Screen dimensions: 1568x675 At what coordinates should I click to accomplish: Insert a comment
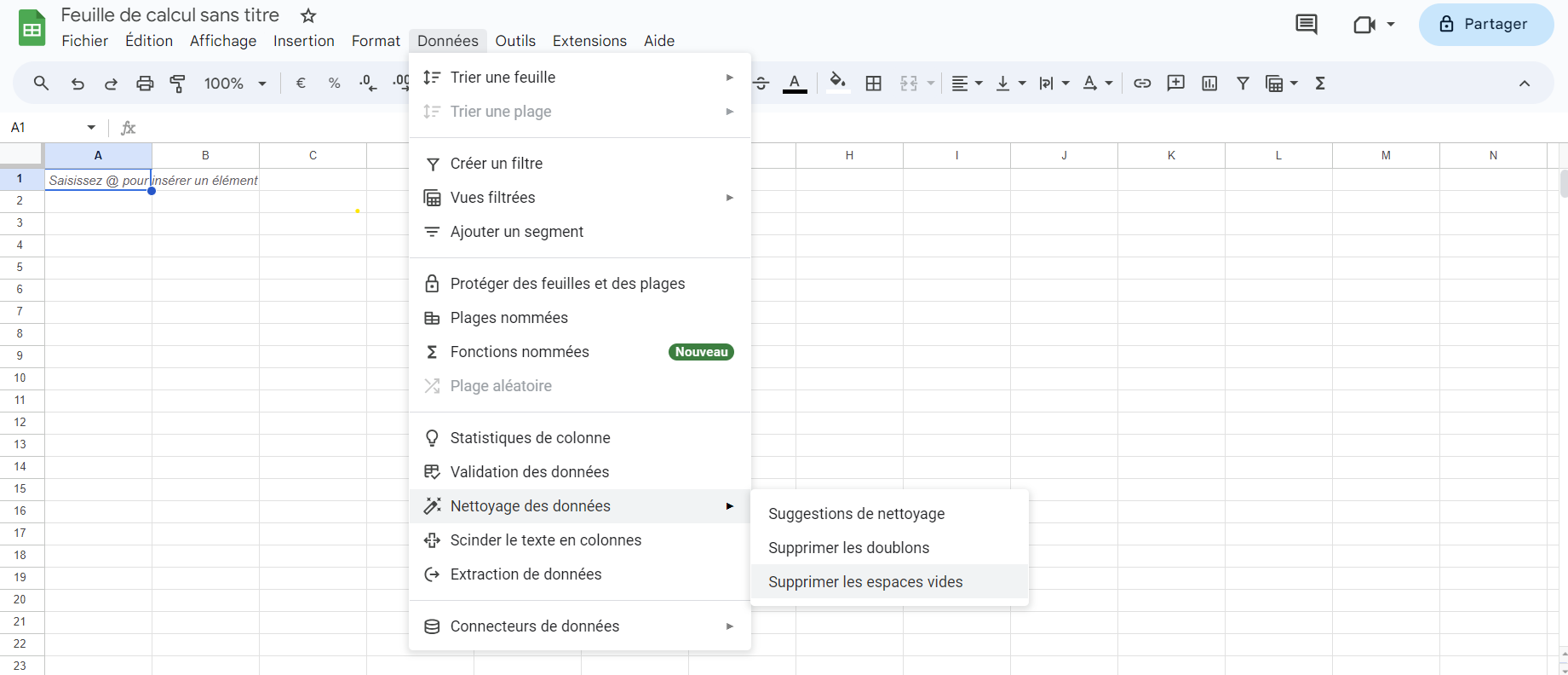[1176, 83]
